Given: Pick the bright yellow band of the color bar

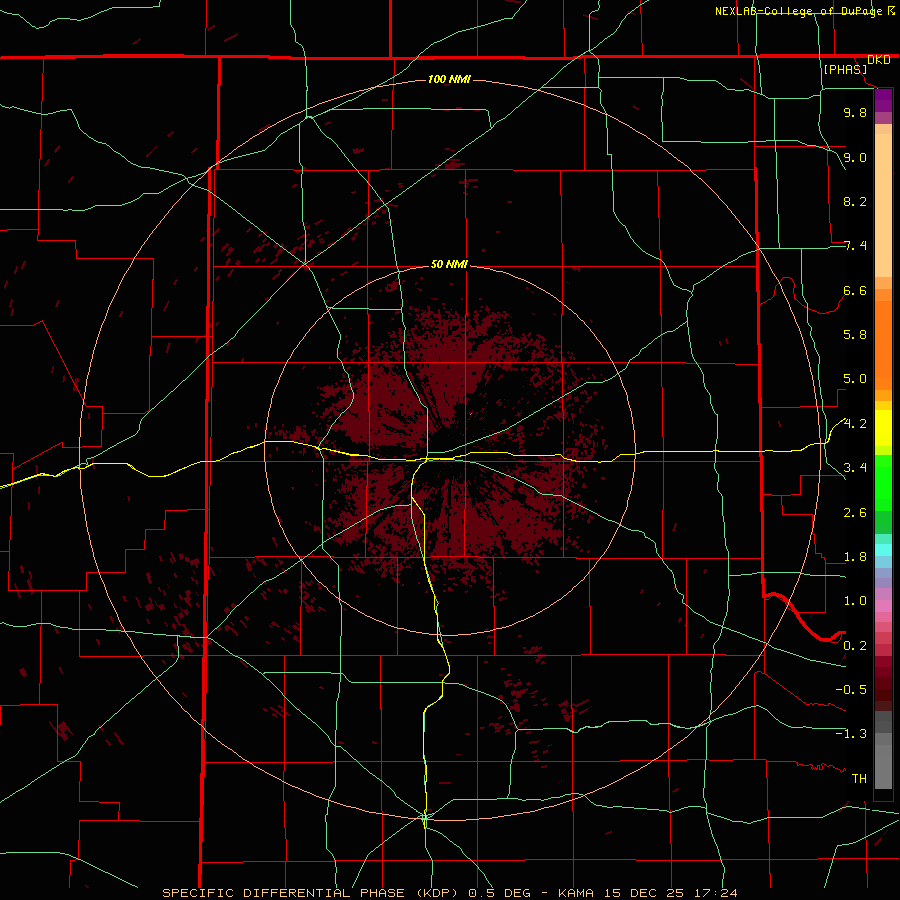Looking at the screenshot, I should click(883, 428).
